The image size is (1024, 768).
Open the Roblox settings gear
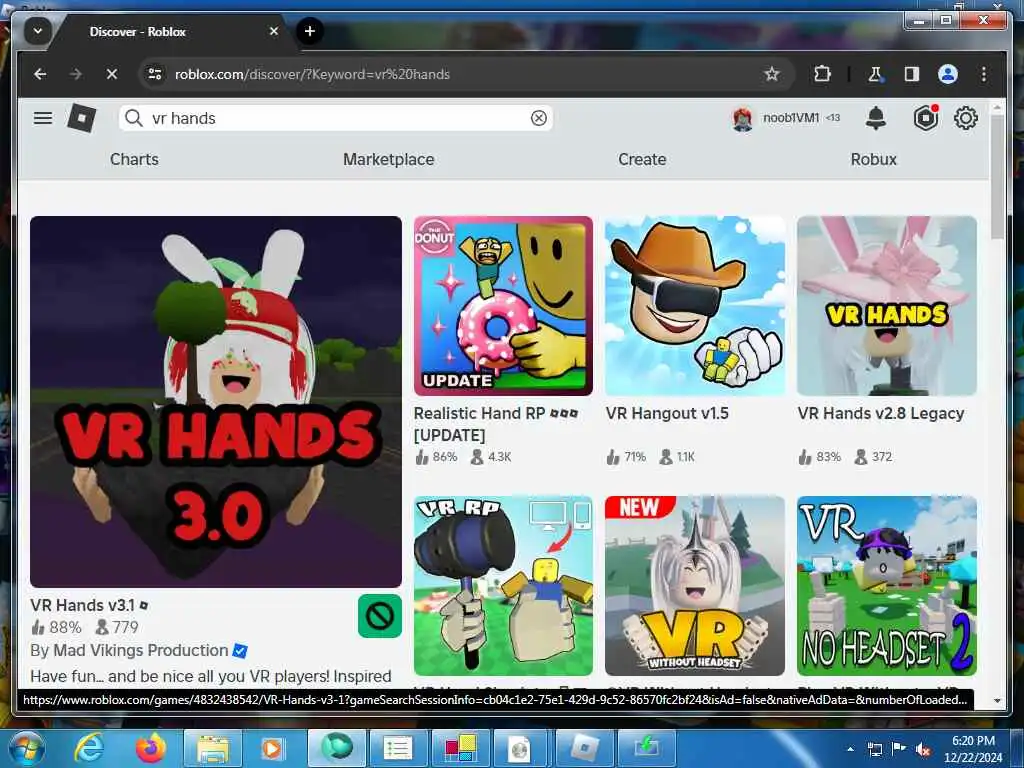[x=966, y=118]
